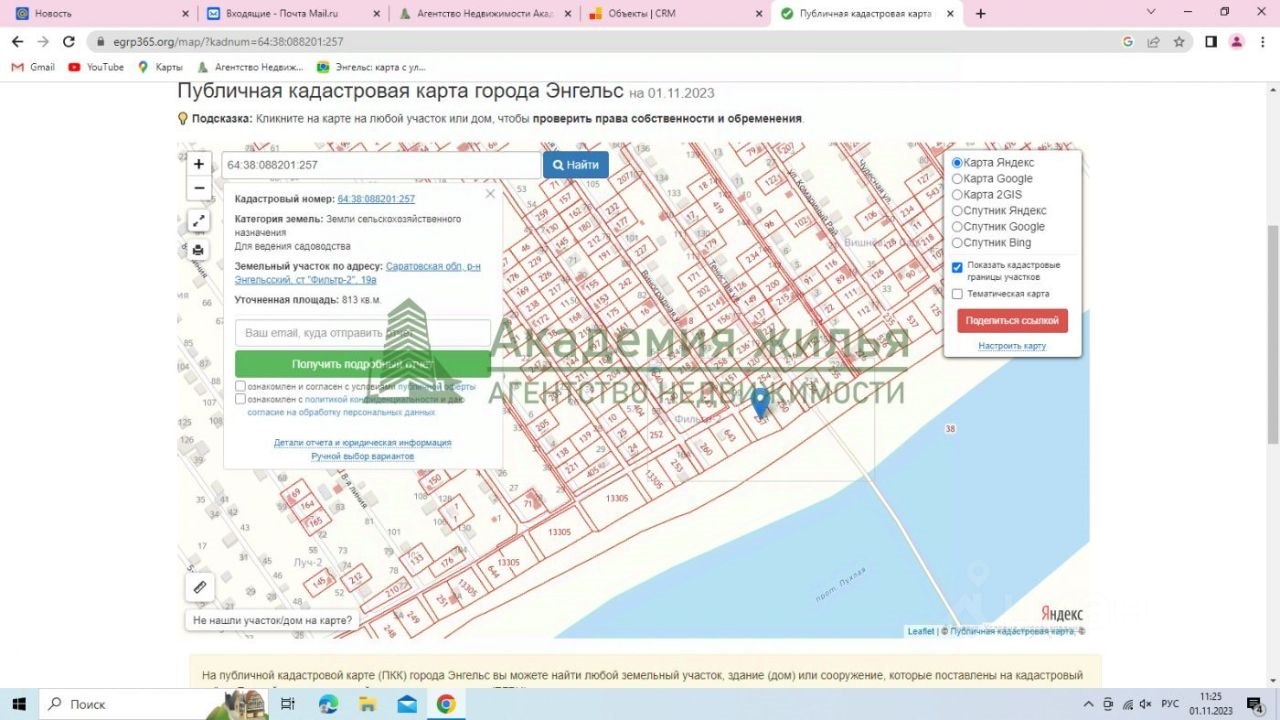Screen dimensions: 1280x720
Task: Click Chrome icon on taskbar
Action: click(446, 704)
